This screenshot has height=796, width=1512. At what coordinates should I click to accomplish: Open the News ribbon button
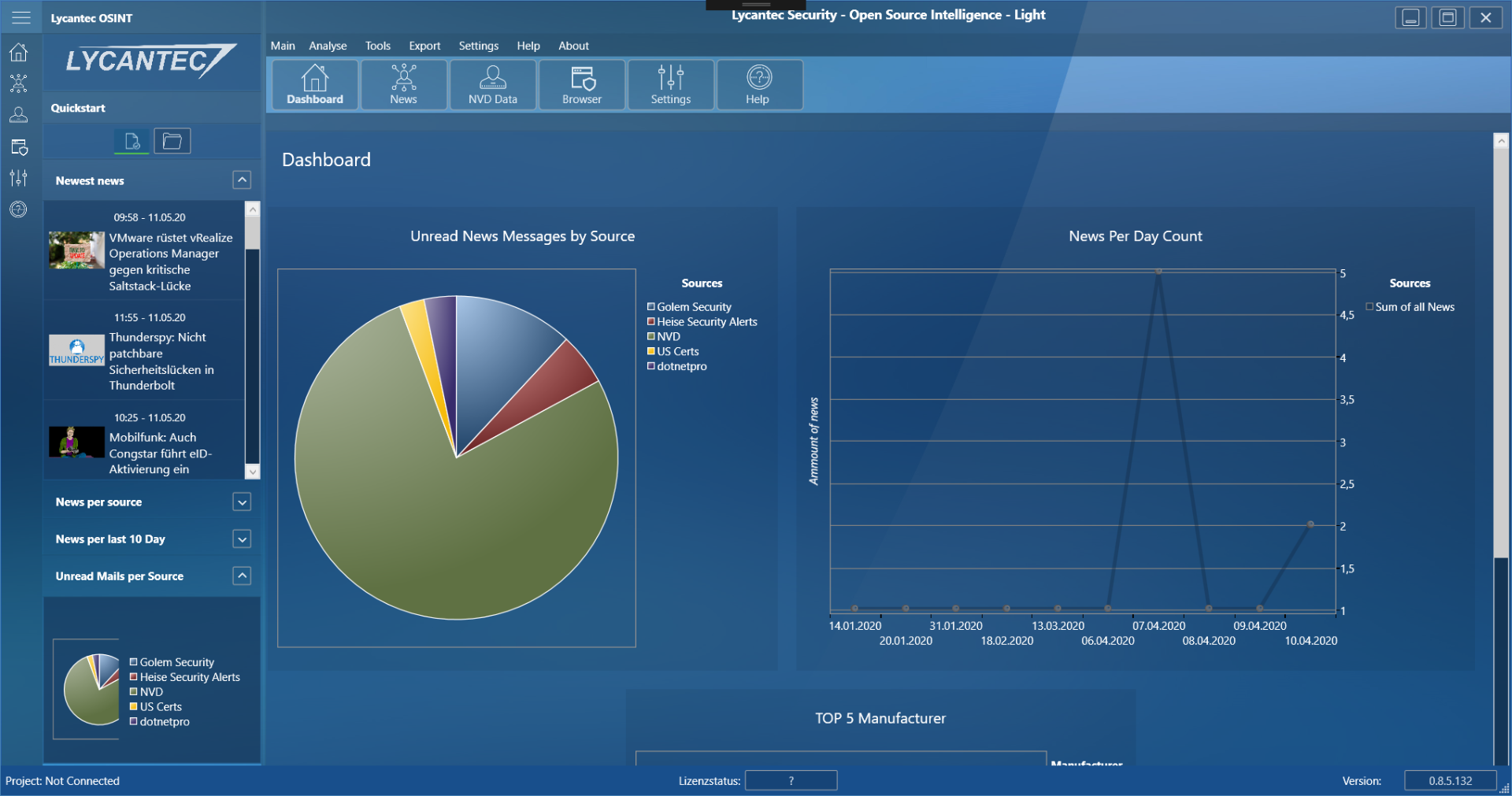(403, 84)
